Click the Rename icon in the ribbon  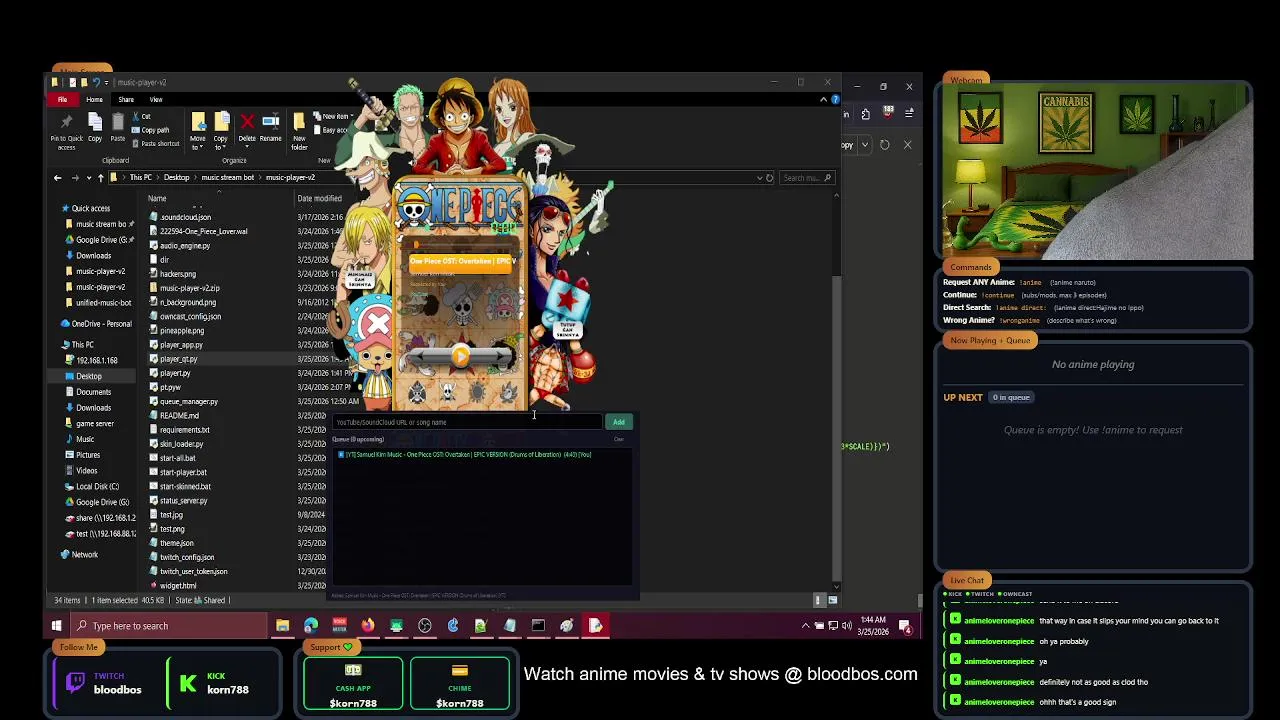click(270, 123)
